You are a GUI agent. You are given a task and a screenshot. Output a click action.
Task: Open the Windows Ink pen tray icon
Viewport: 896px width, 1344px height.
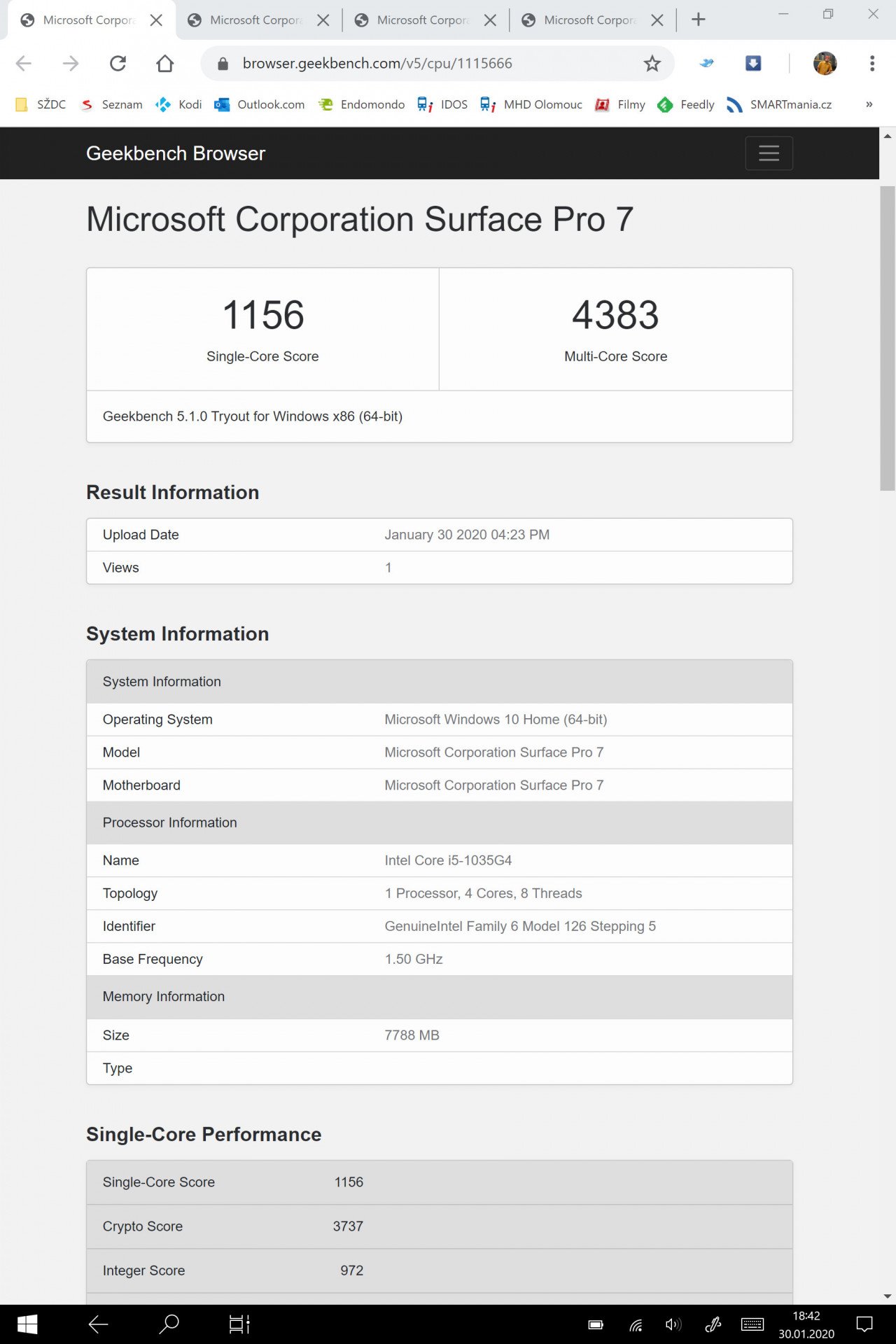(x=713, y=1324)
